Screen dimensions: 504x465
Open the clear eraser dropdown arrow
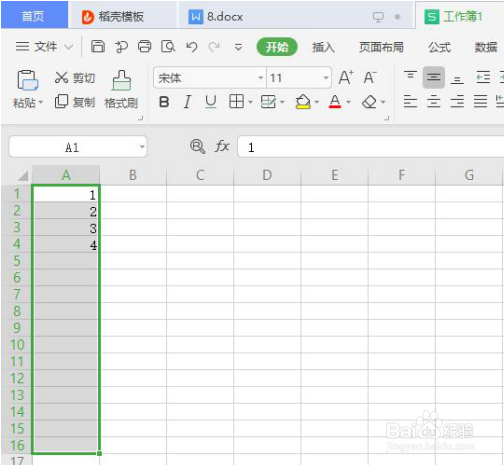(383, 102)
